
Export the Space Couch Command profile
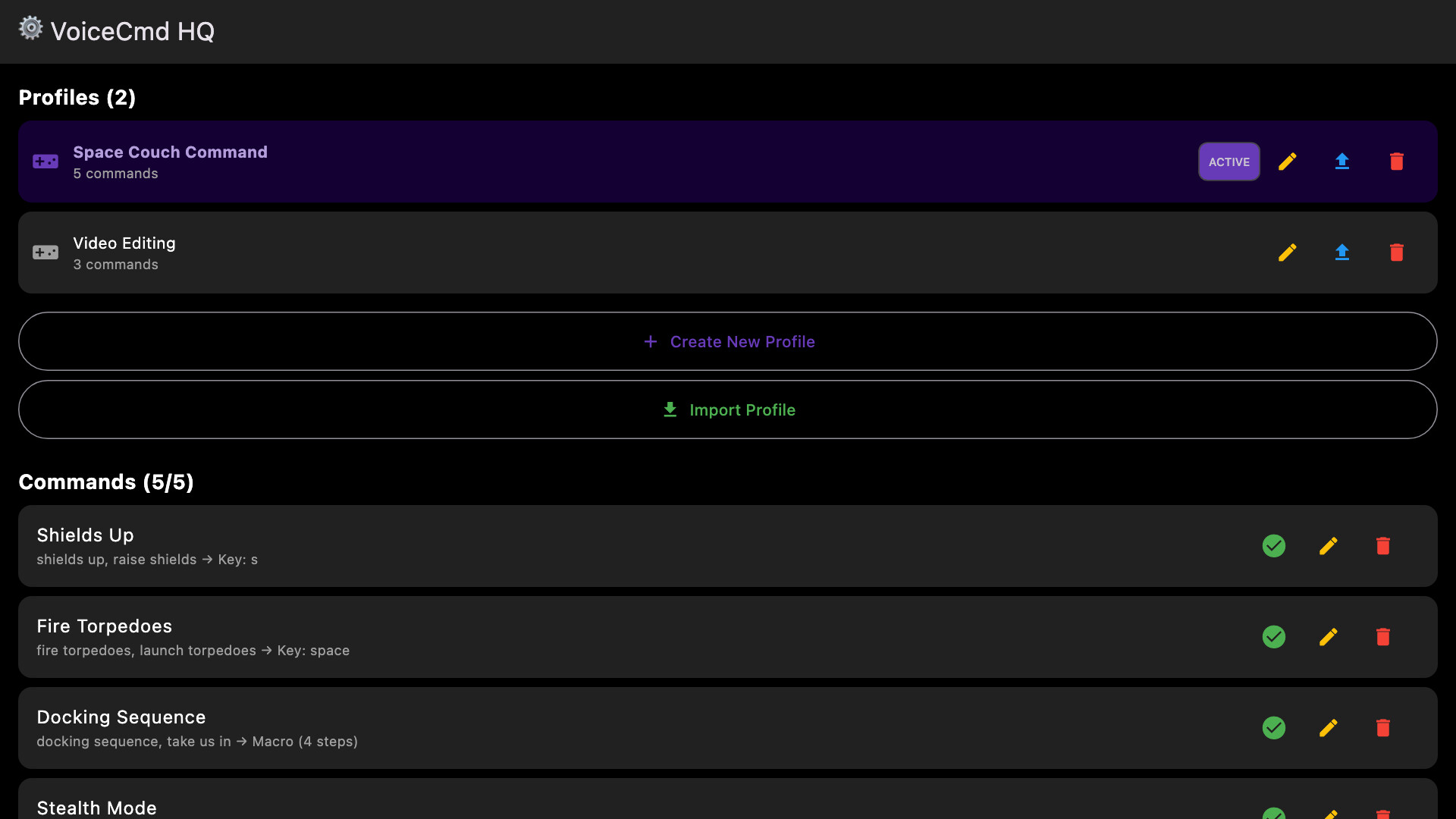coord(1342,162)
